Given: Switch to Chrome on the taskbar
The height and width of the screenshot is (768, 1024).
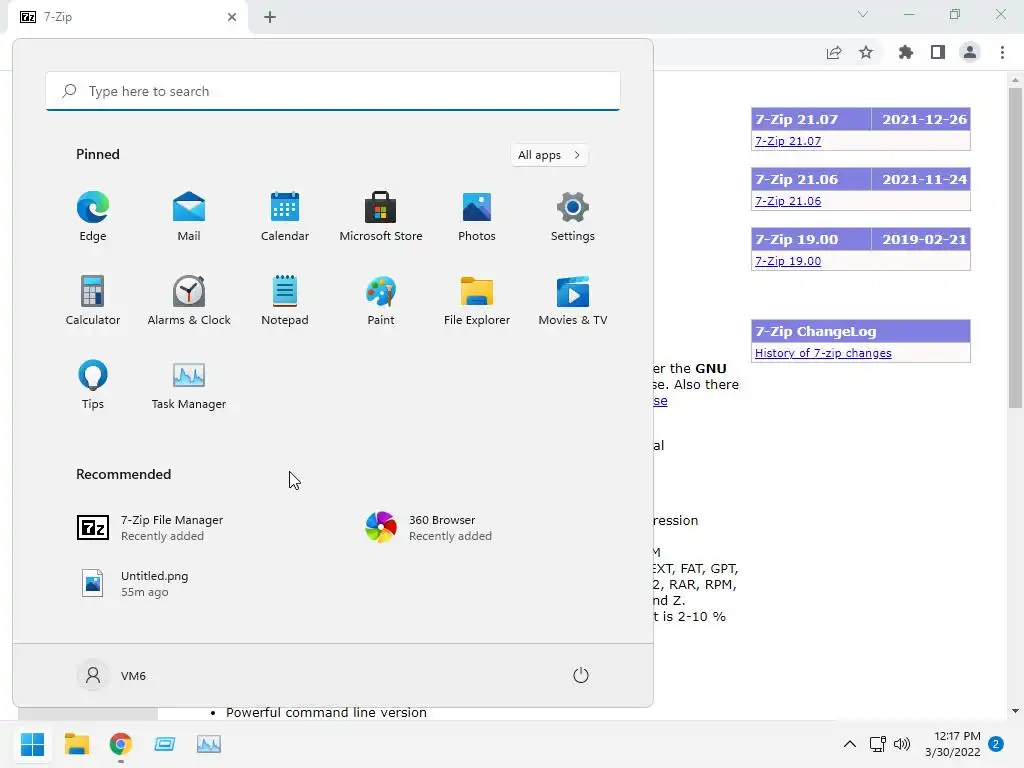Looking at the screenshot, I should point(121,744).
